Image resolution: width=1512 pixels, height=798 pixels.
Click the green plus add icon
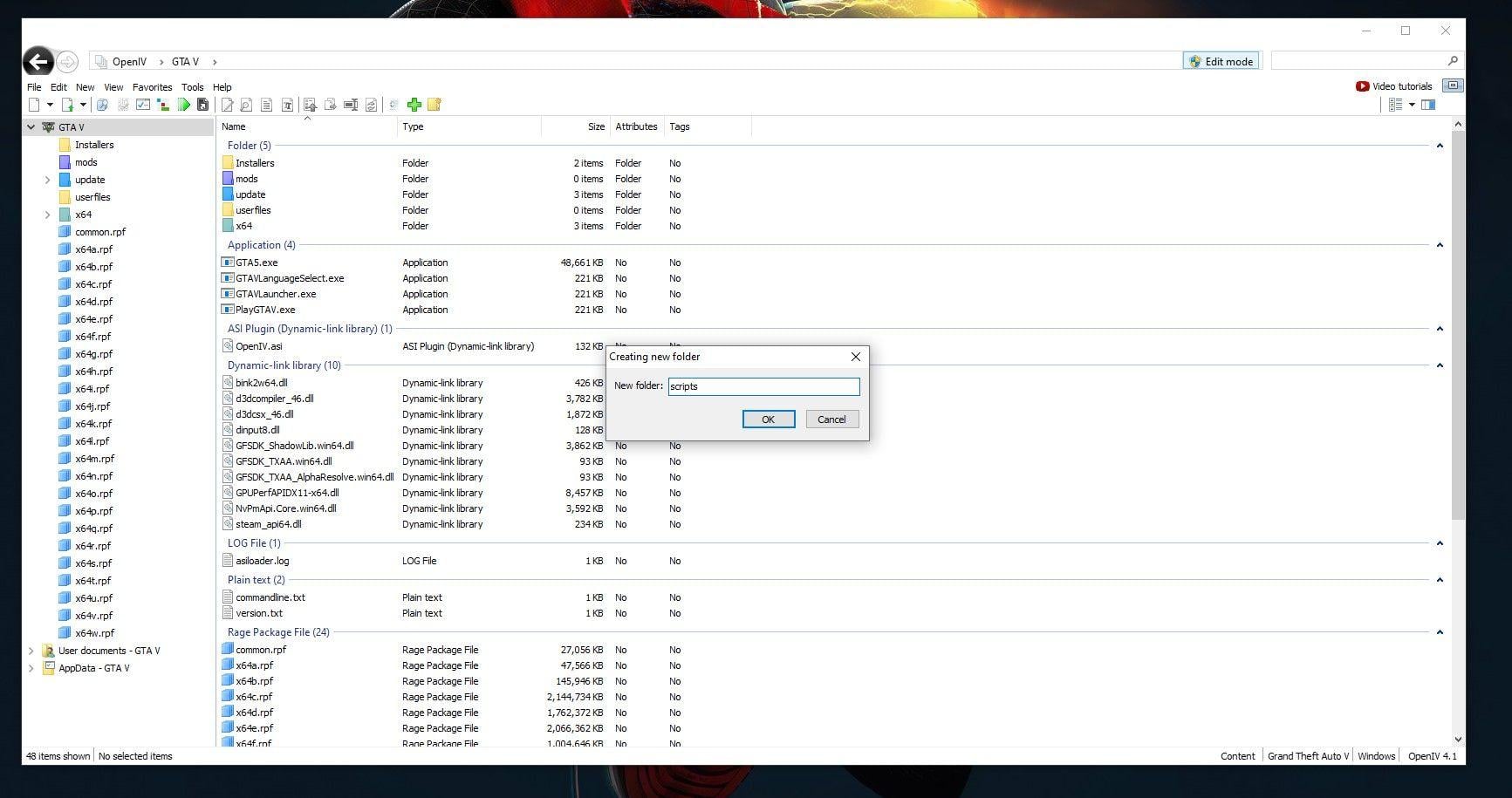click(414, 105)
